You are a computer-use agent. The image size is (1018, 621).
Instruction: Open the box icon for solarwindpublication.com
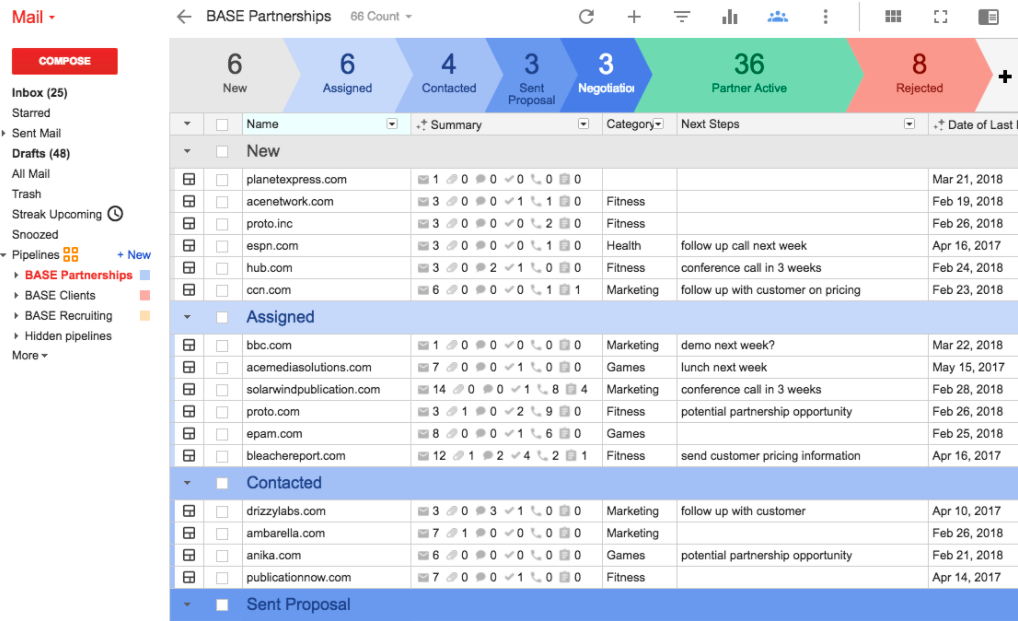(189, 389)
